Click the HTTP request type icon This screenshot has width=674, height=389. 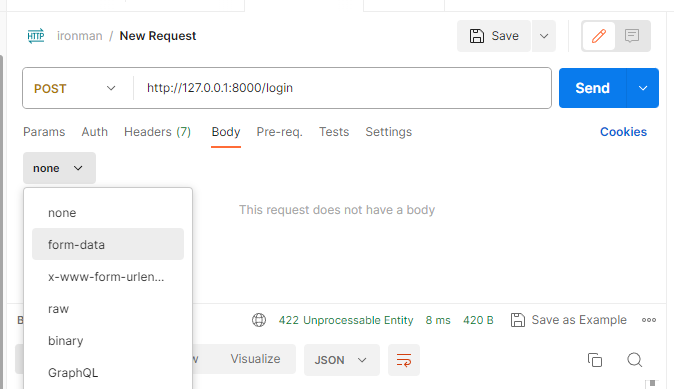36,36
